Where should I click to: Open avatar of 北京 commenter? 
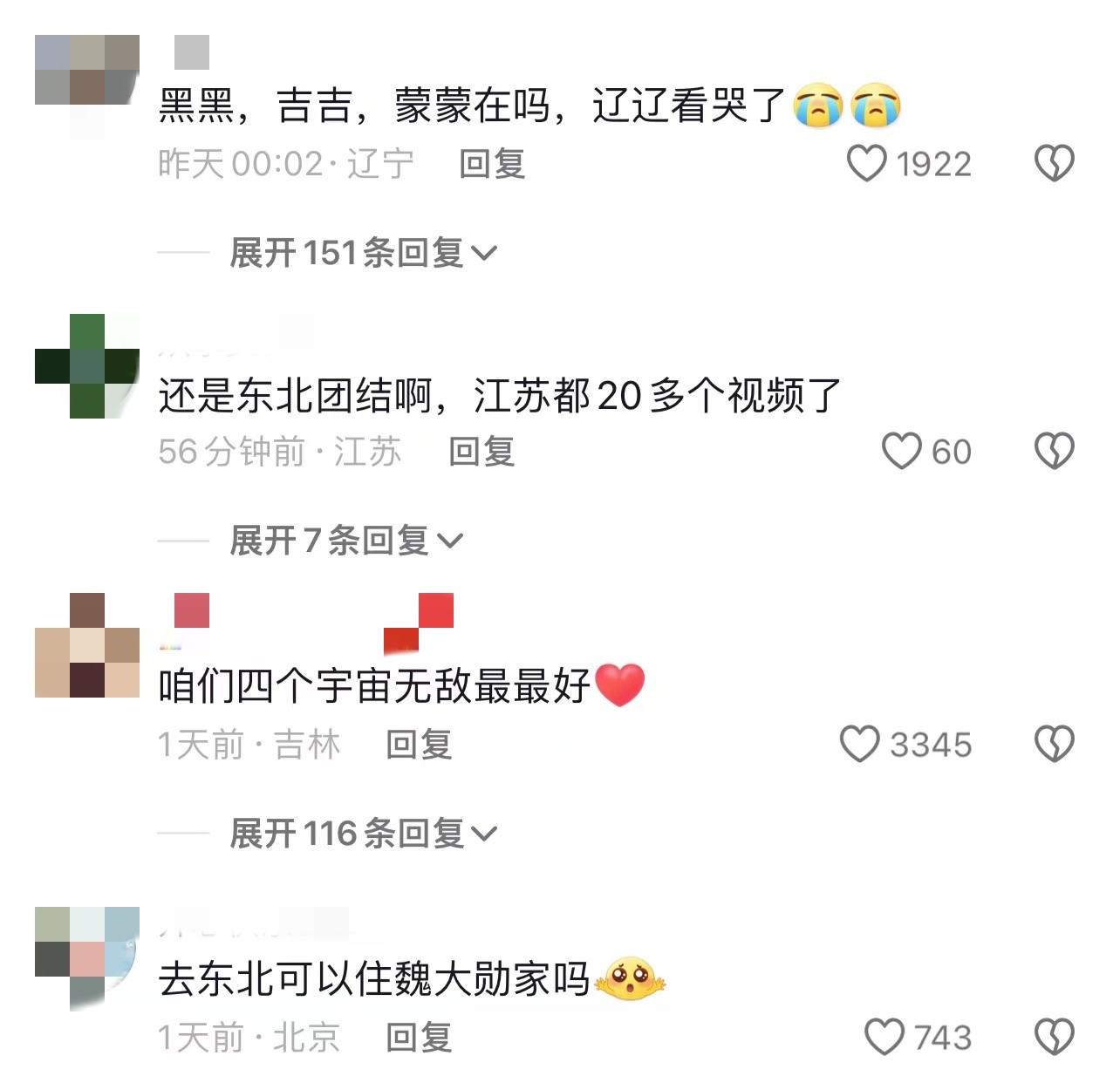click(87, 959)
